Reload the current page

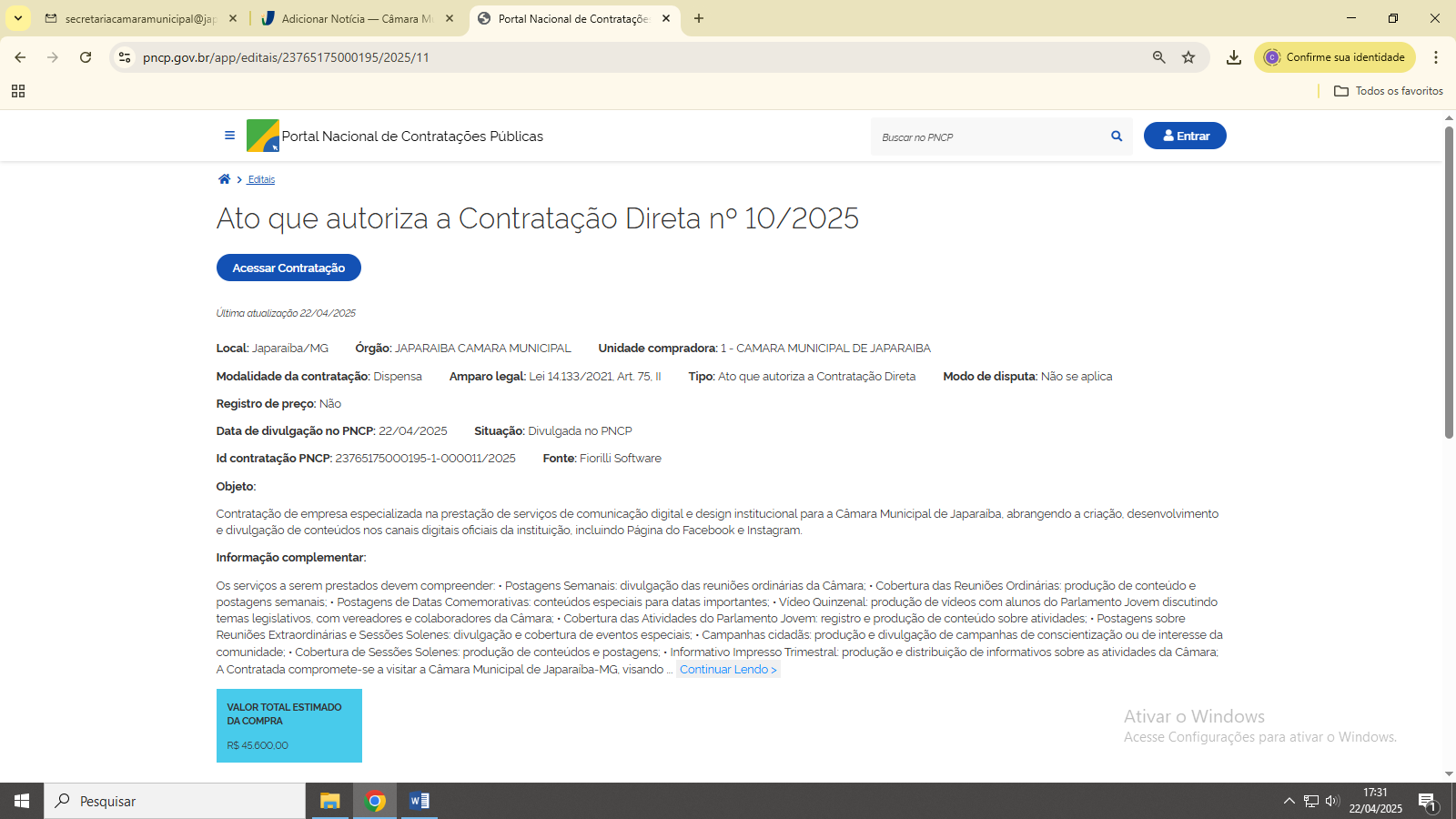click(86, 57)
